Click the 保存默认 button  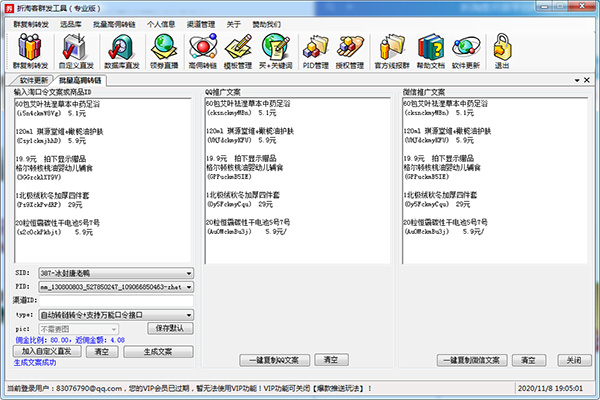168,327
